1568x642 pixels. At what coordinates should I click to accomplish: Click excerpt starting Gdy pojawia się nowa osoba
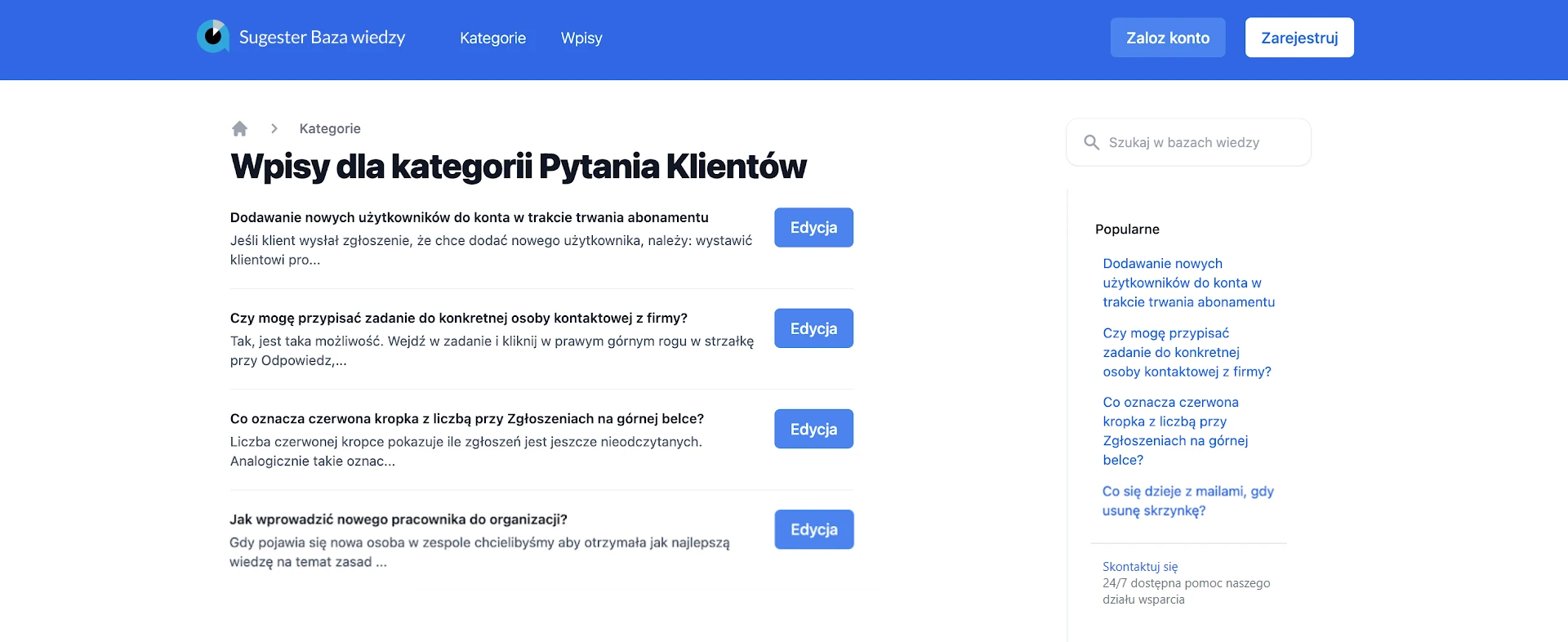[x=479, y=552]
